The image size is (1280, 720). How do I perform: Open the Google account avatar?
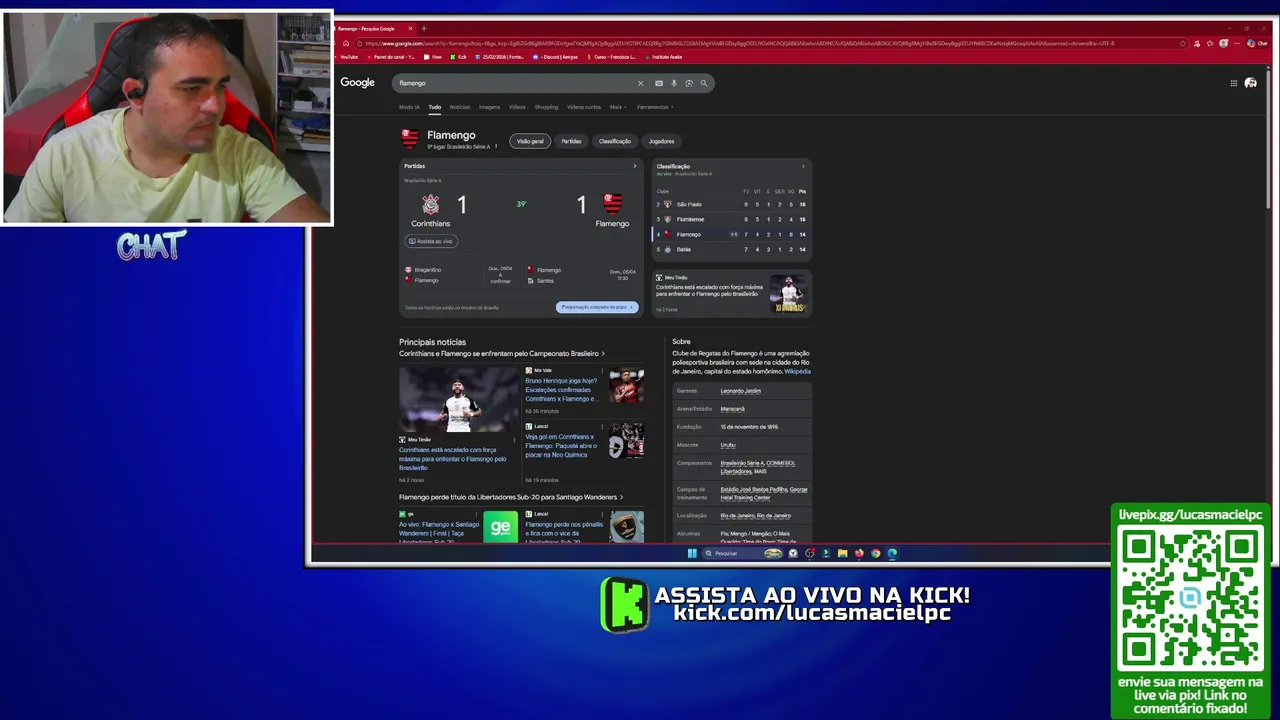pyautogui.click(x=1251, y=83)
